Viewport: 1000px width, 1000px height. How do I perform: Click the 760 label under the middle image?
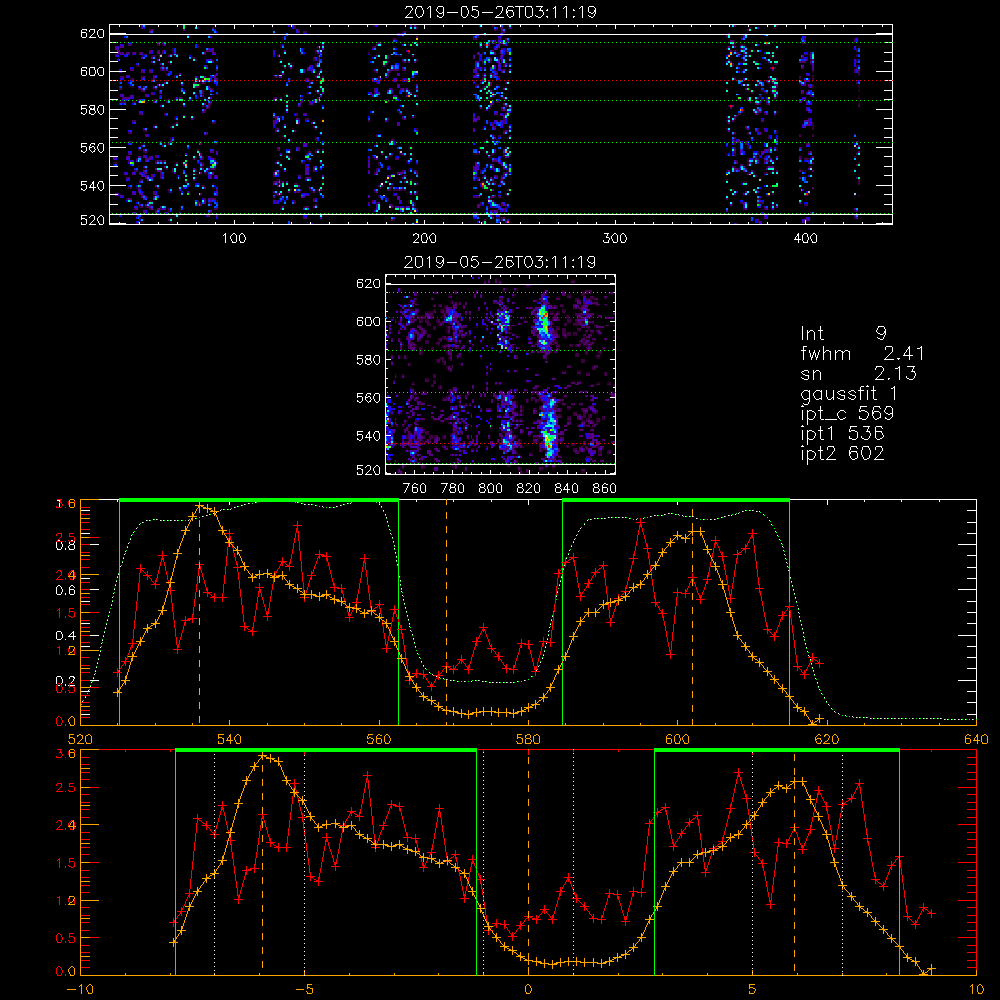(x=415, y=489)
